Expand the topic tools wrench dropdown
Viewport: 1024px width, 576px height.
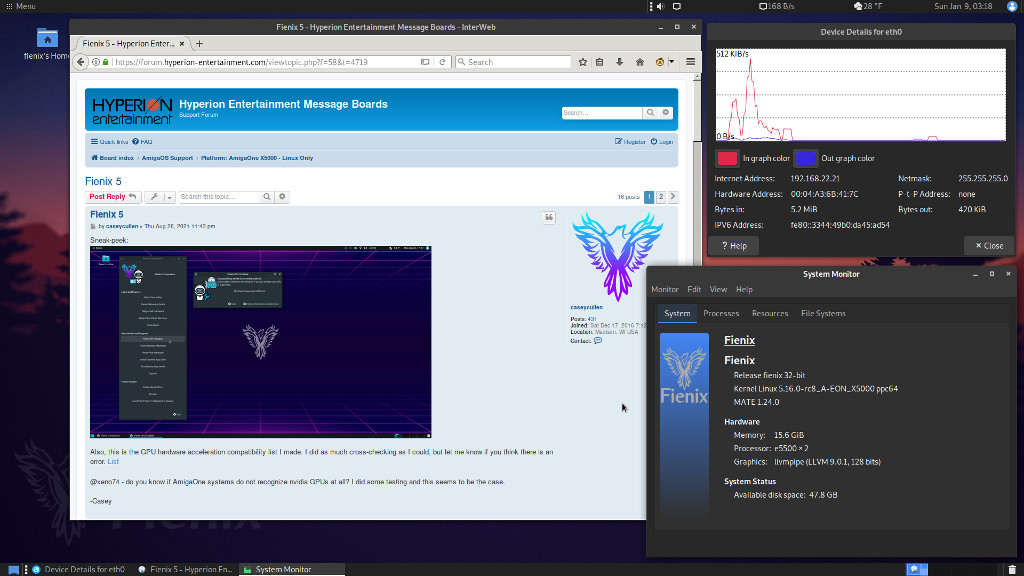point(160,197)
